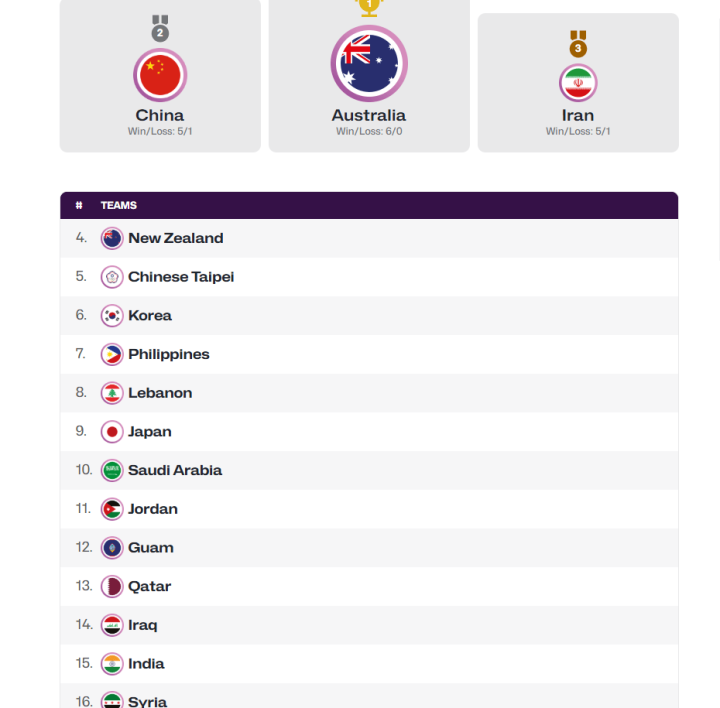The width and height of the screenshot is (720, 708).
Task: Click the Iran flag icon
Action: click(x=578, y=83)
